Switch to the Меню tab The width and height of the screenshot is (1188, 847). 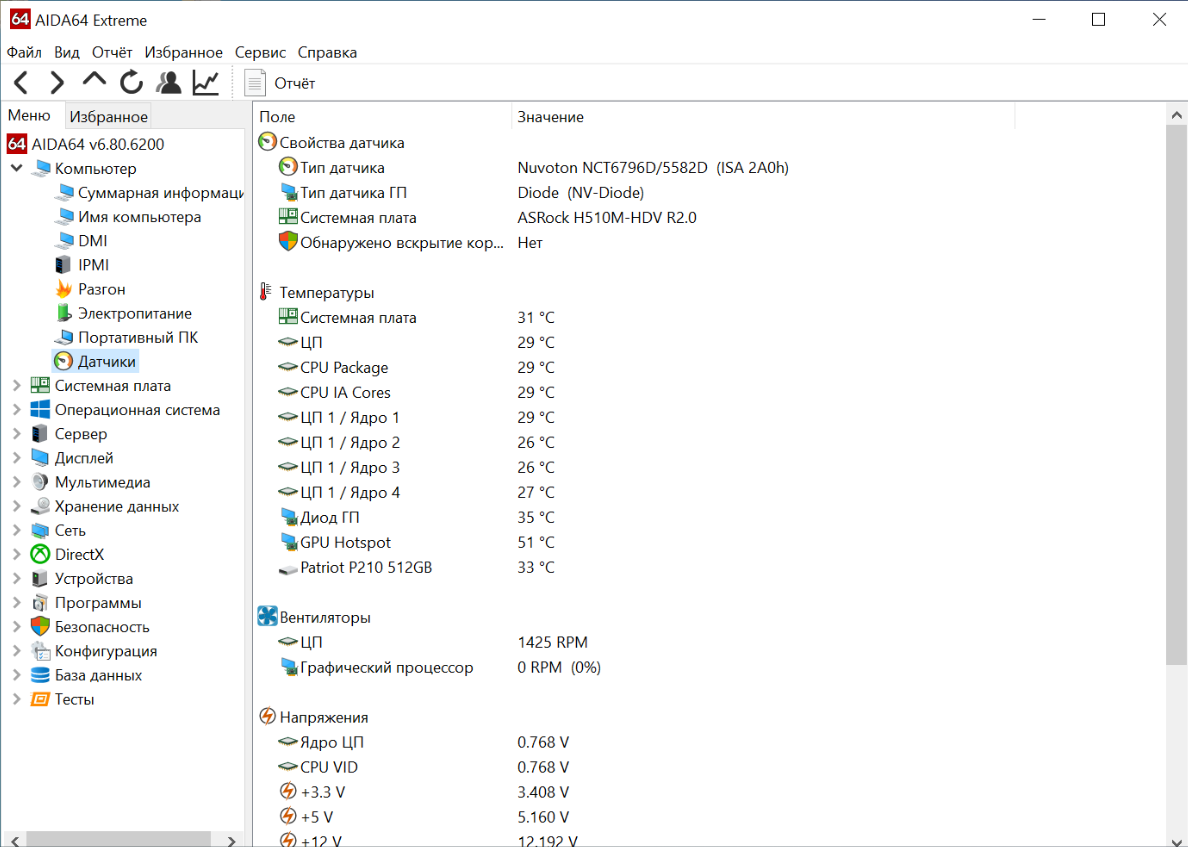point(30,115)
